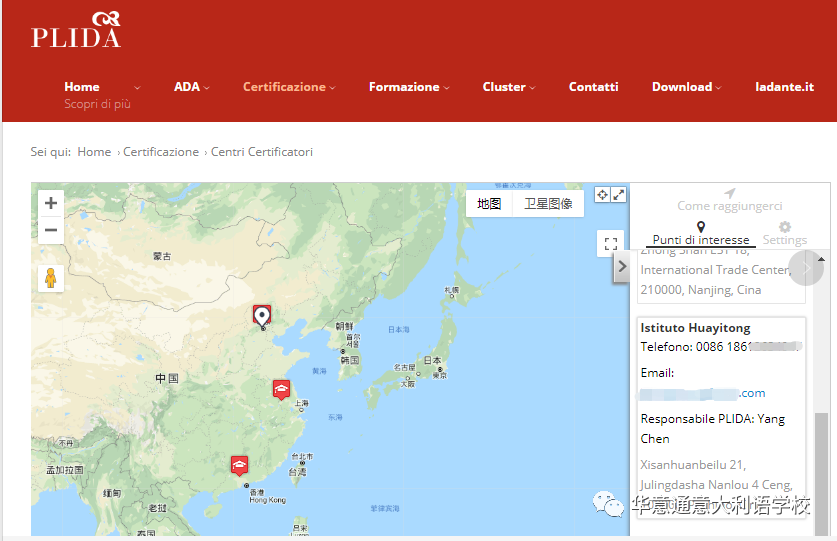
Task: Open the ladante.it menu link
Action: point(784,87)
